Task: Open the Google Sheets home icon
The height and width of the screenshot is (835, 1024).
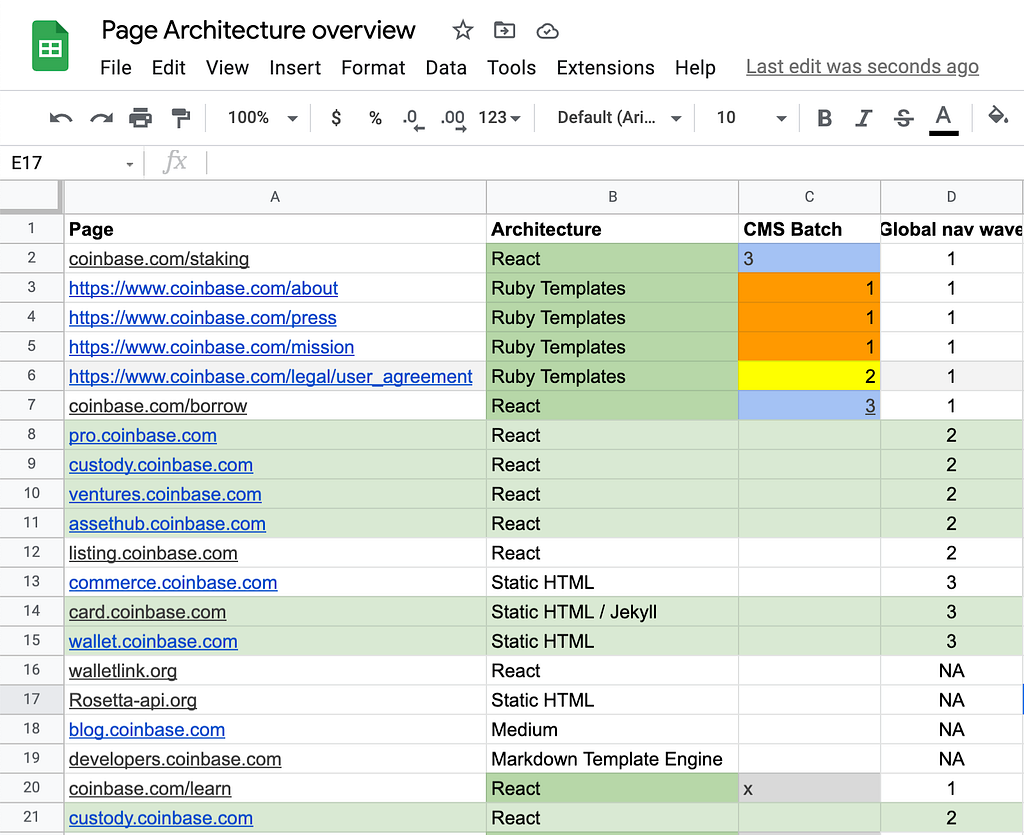Action: (x=50, y=46)
